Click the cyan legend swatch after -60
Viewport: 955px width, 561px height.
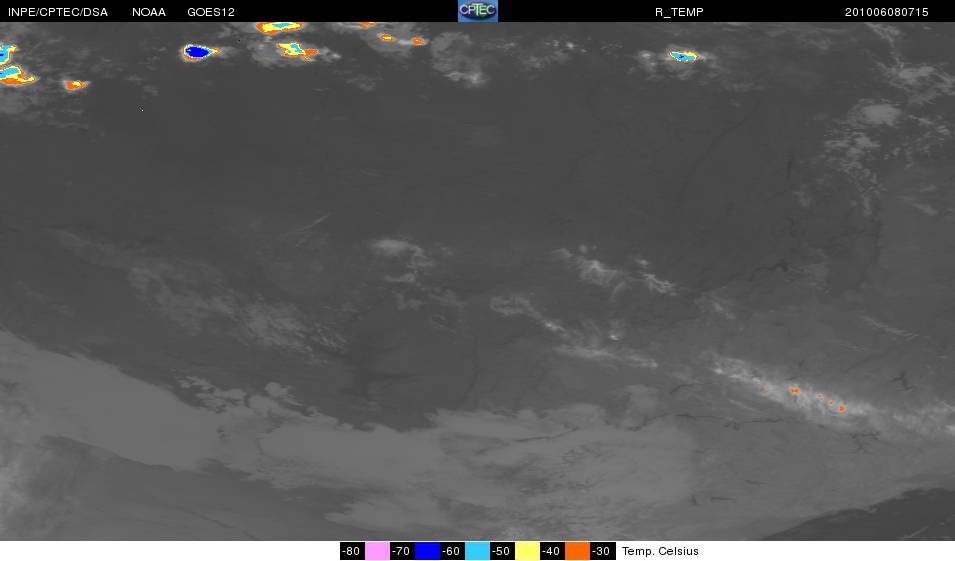pyautogui.click(x=477, y=551)
